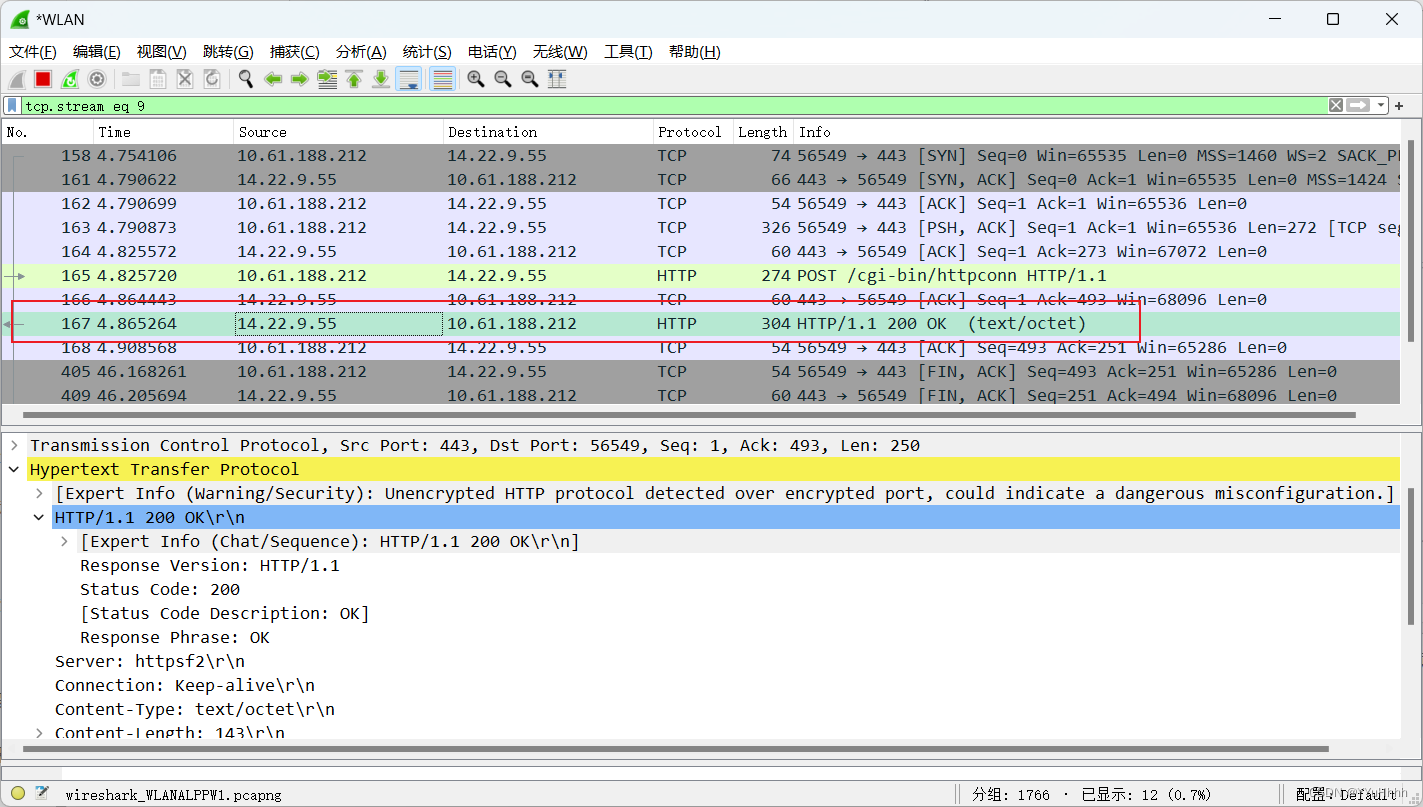Sort by Source column header
The height and width of the screenshot is (807, 1423).
(x=338, y=132)
